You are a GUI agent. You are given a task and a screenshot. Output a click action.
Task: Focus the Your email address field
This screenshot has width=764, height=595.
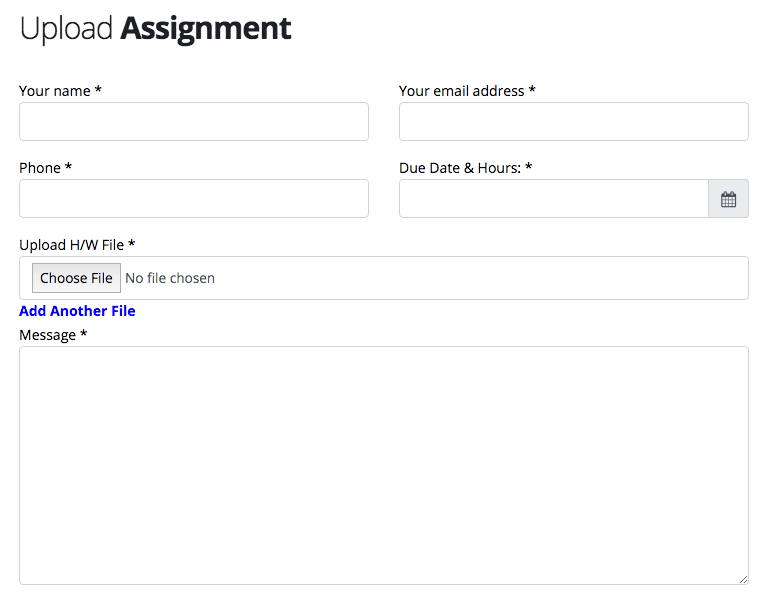(x=573, y=121)
